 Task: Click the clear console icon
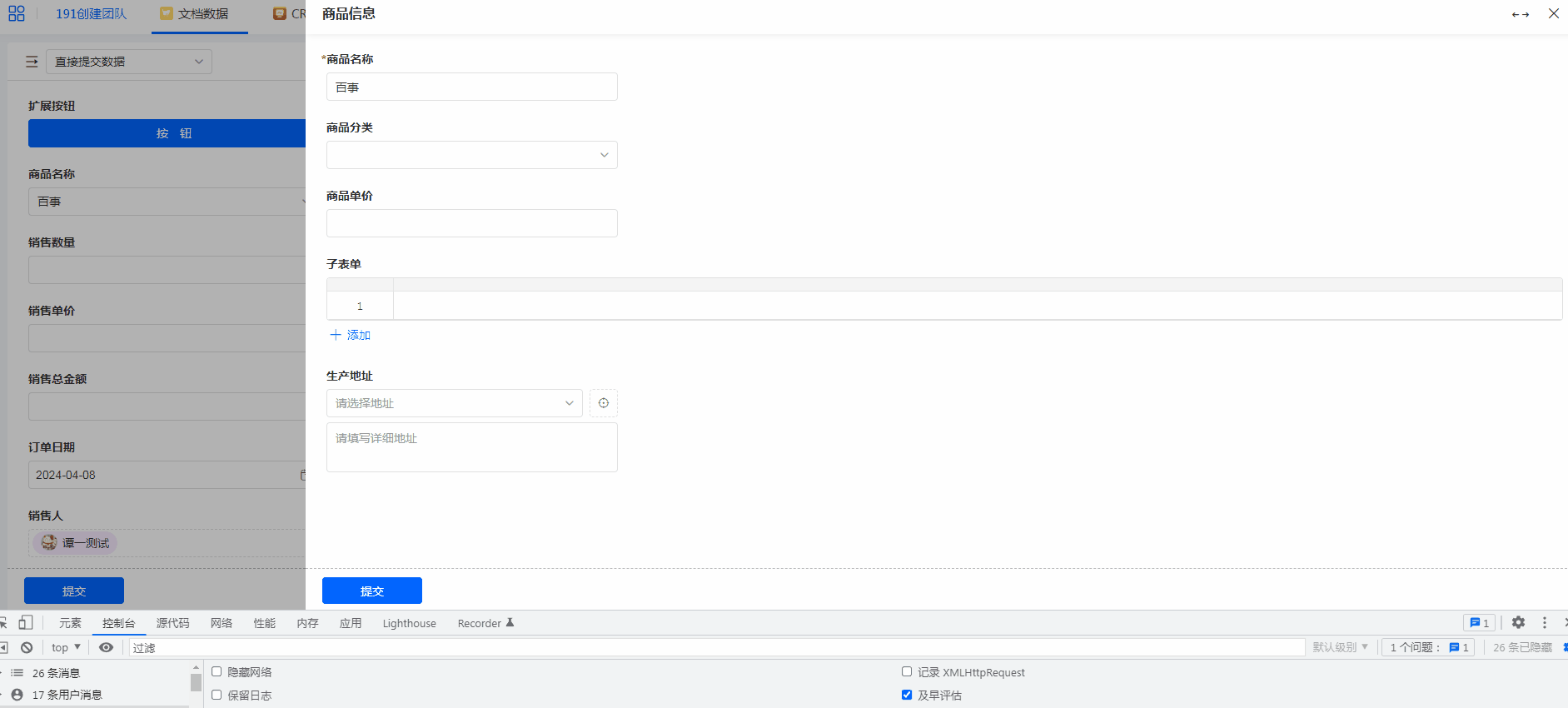tap(27, 647)
